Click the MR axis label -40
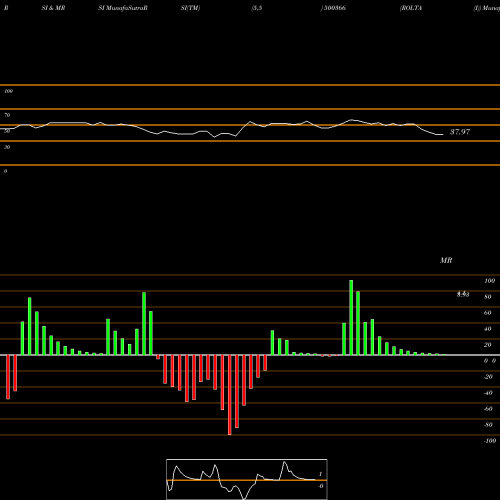Image resolution: width=500 pixels, height=500 pixels. coord(488,393)
